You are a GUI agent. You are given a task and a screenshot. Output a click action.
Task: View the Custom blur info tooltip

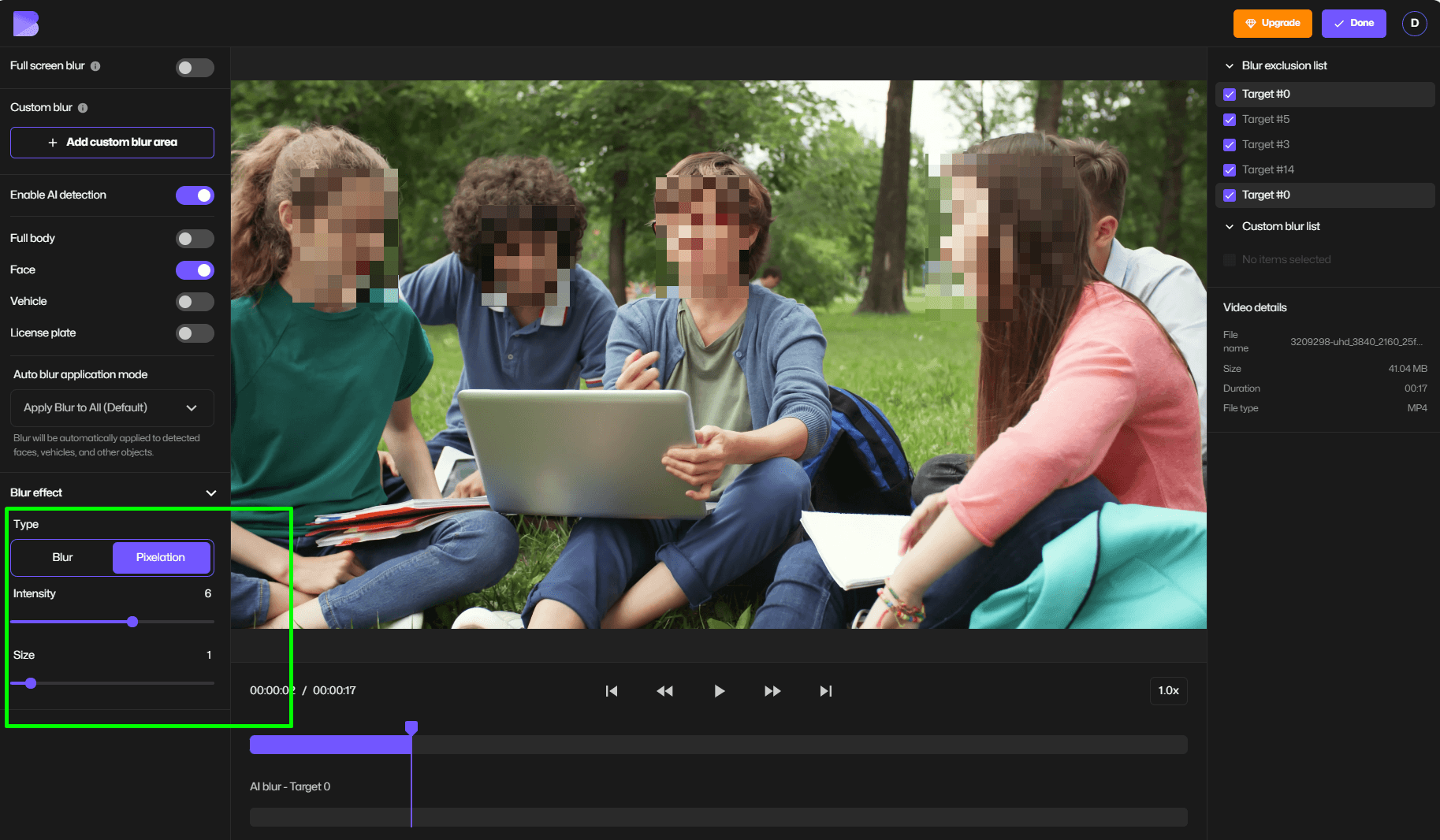coord(84,107)
